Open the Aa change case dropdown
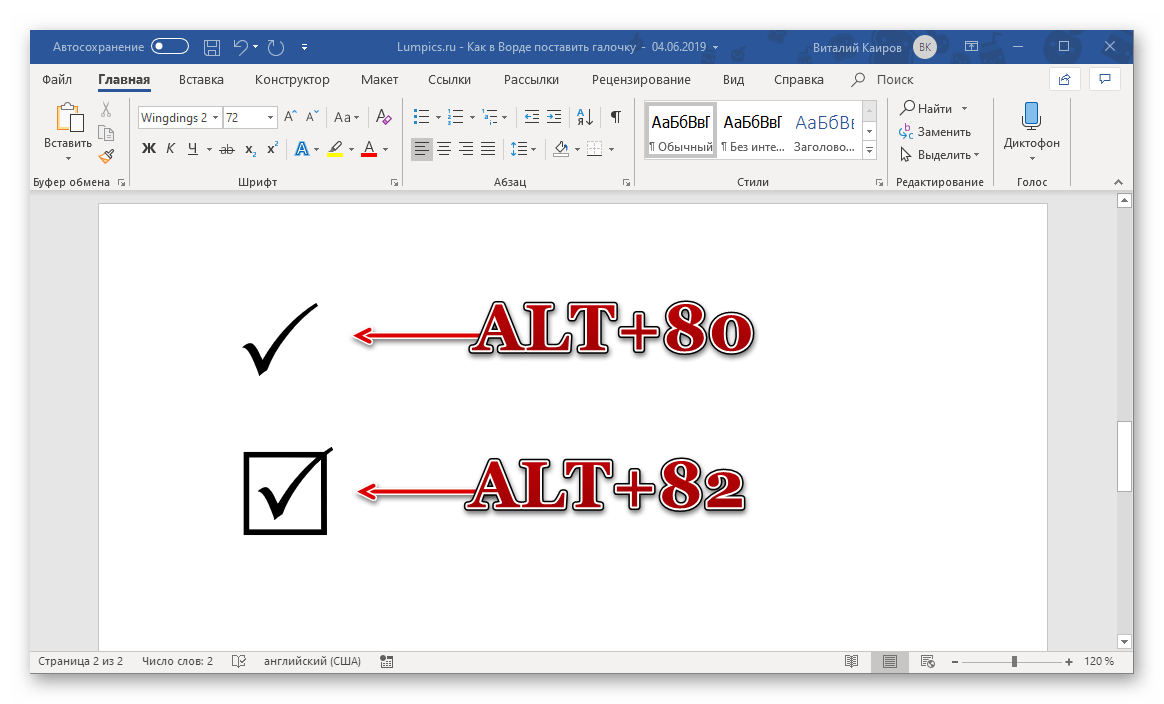The image size is (1164, 704). coord(346,117)
